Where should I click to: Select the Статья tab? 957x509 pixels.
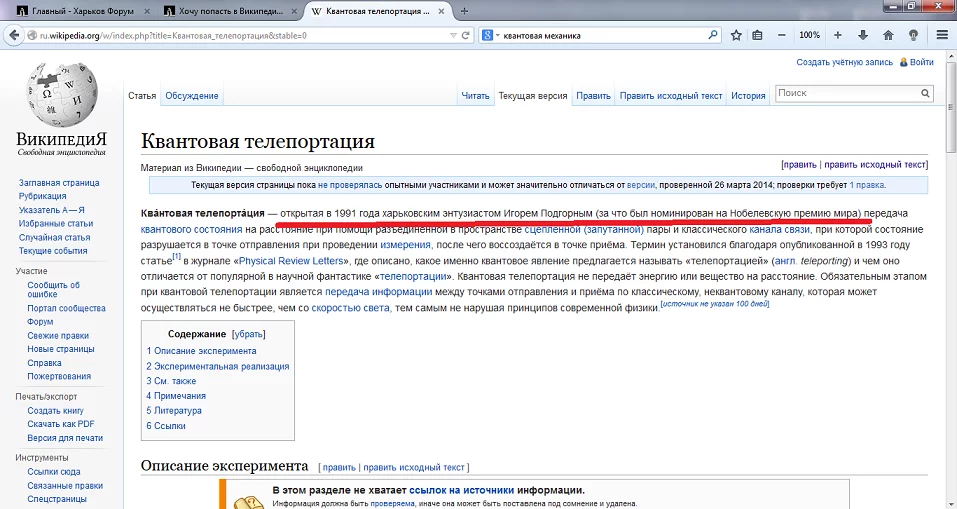tap(142, 96)
